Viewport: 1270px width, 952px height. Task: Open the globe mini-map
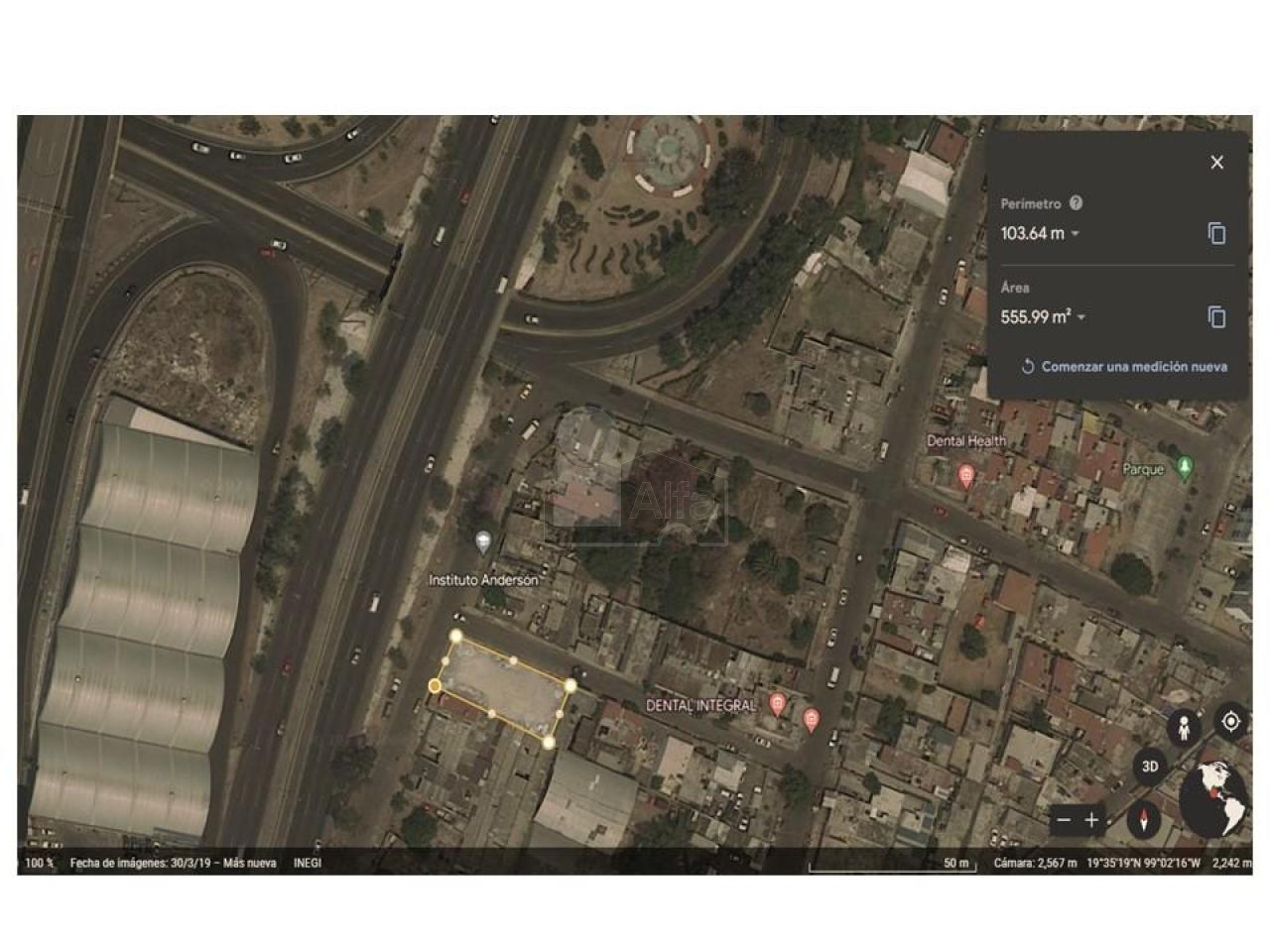click(x=1213, y=799)
